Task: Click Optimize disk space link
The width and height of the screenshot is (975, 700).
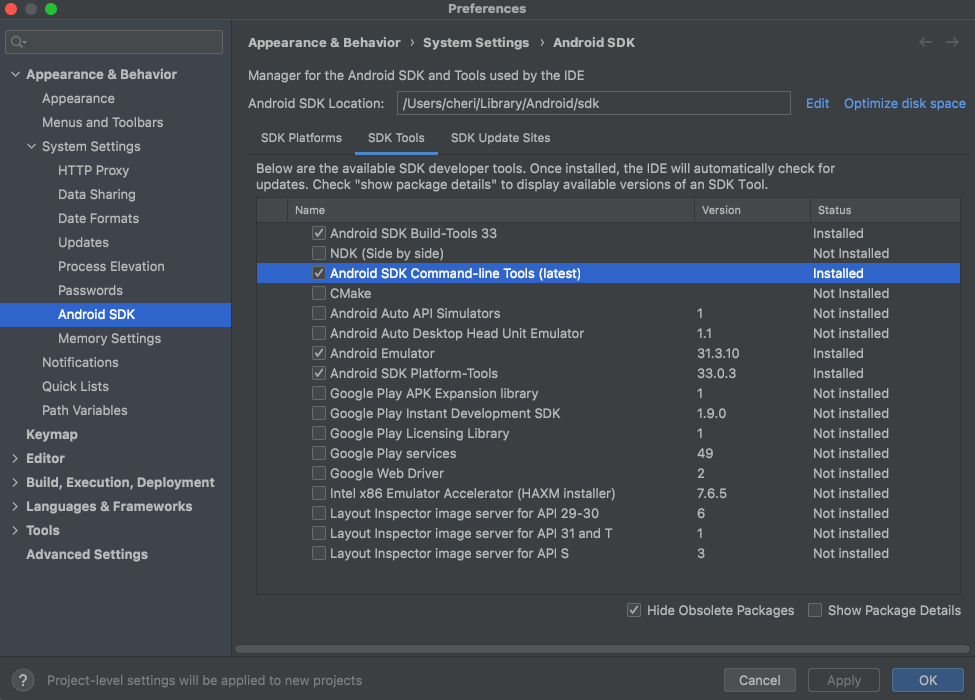Action: tap(904, 103)
